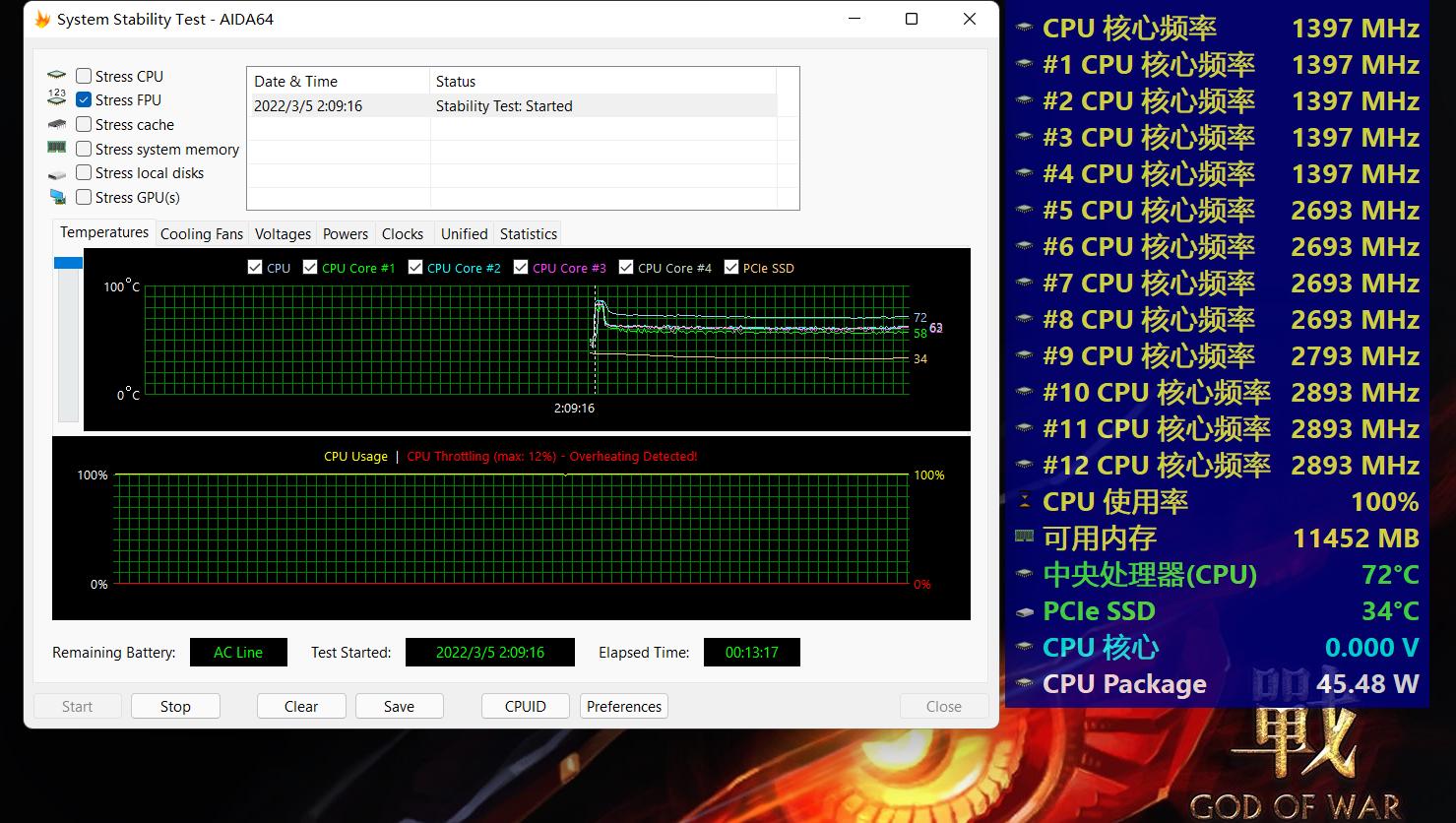Click the disk drive icon beside Stress local disks
The image size is (1456, 823).
pos(57,173)
